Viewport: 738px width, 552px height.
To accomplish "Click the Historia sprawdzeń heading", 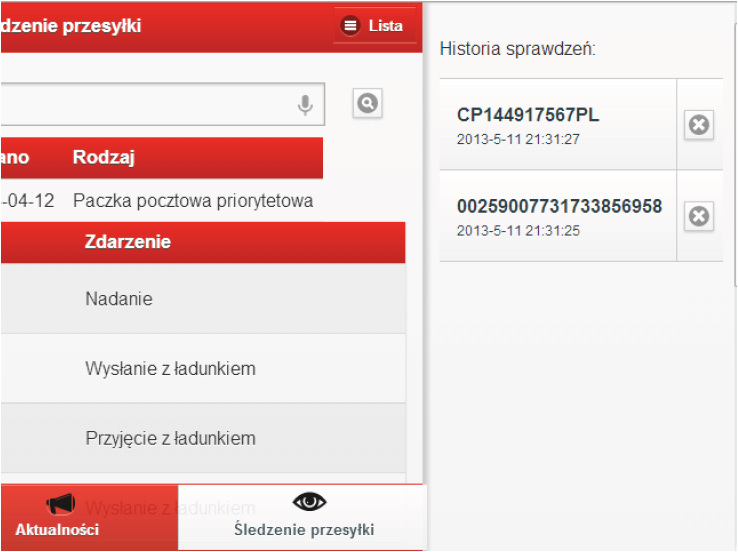I will pos(518,49).
